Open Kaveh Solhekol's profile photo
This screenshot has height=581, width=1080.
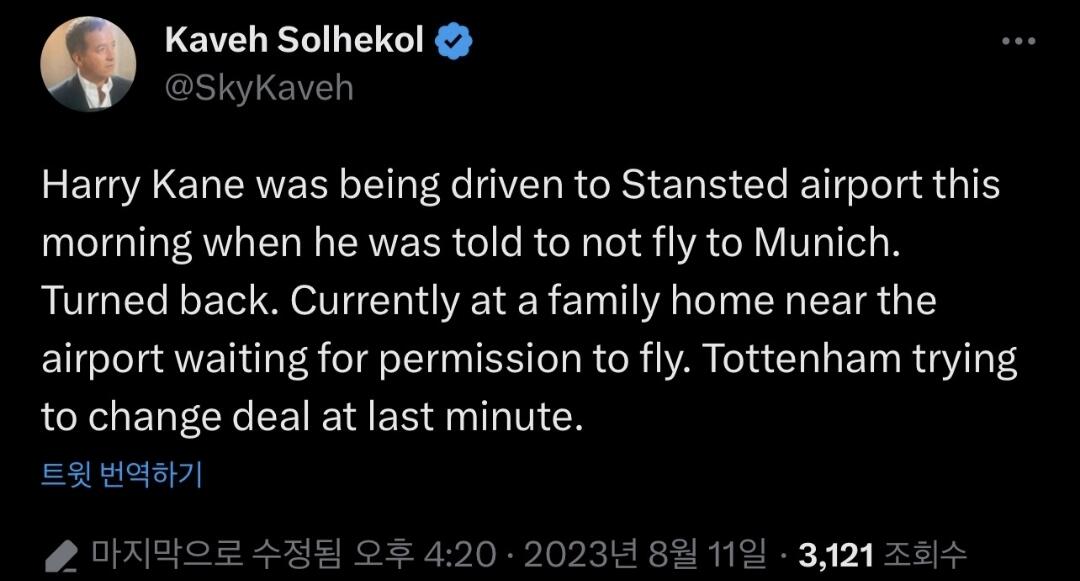pos(88,64)
